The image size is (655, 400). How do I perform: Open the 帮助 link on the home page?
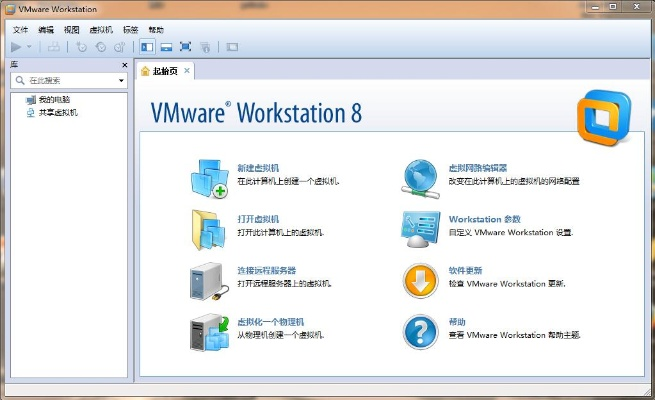point(457,322)
